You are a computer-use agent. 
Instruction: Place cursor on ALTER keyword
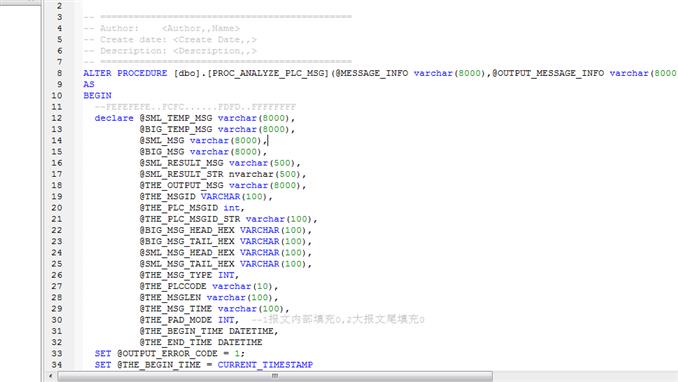pos(97,73)
